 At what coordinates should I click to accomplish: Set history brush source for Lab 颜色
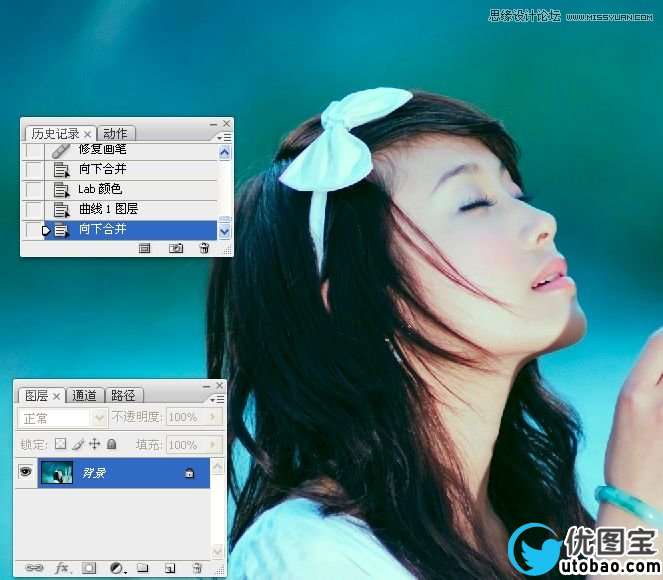(x=33, y=190)
